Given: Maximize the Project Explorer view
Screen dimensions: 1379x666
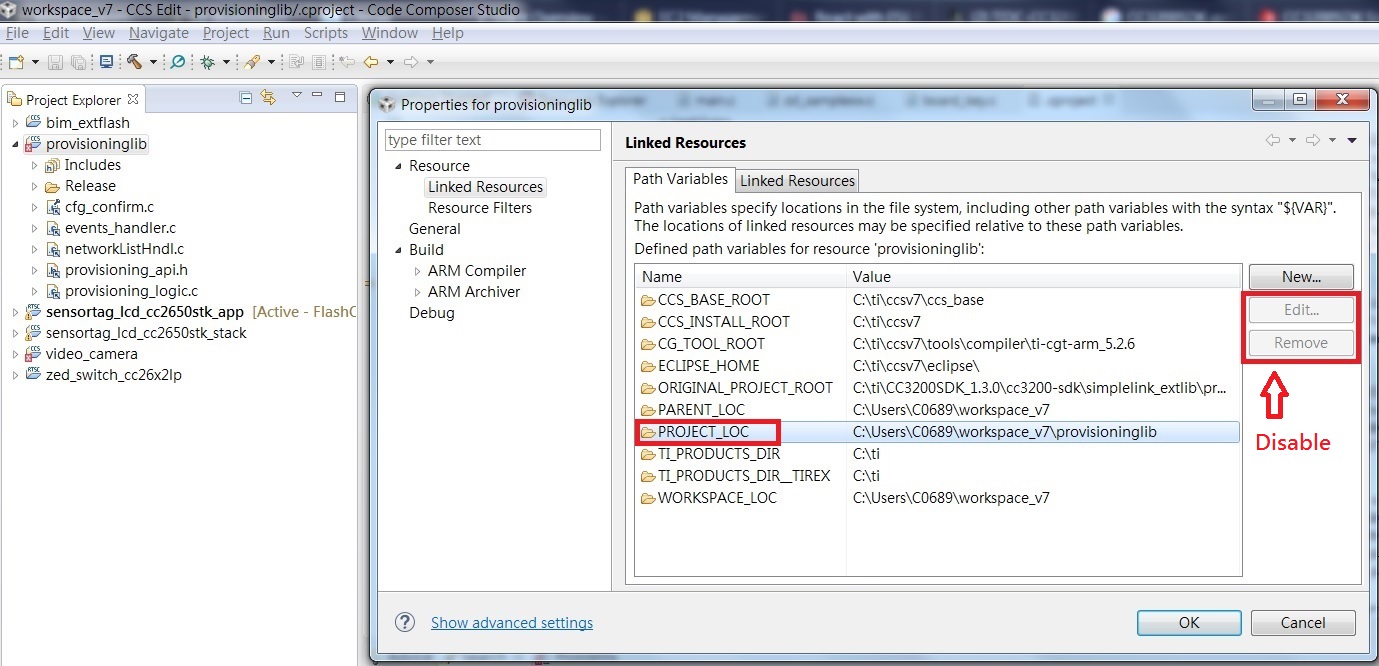Looking at the screenshot, I should click(x=340, y=97).
